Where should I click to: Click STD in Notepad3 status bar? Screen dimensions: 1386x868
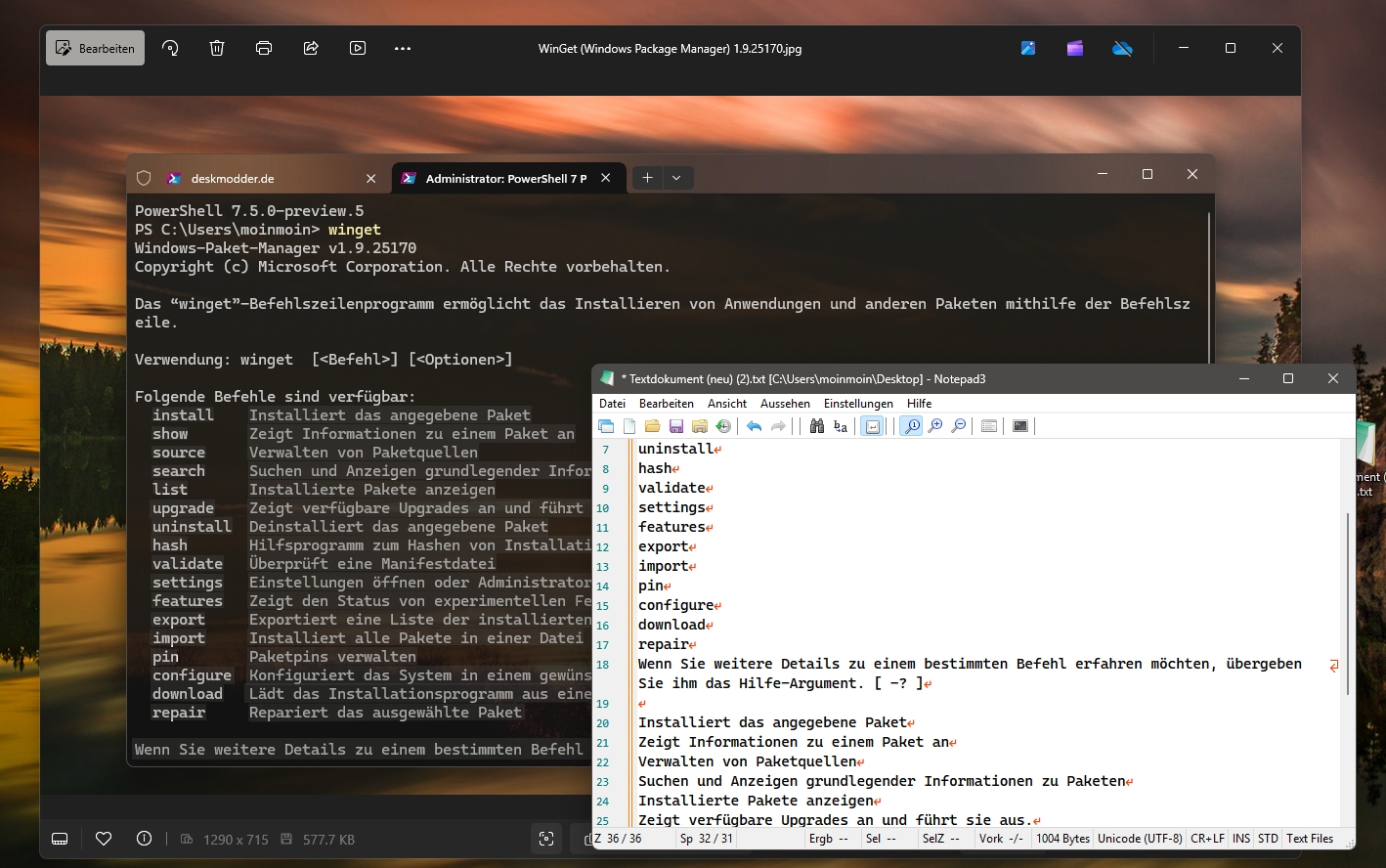(x=1268, y=839)
